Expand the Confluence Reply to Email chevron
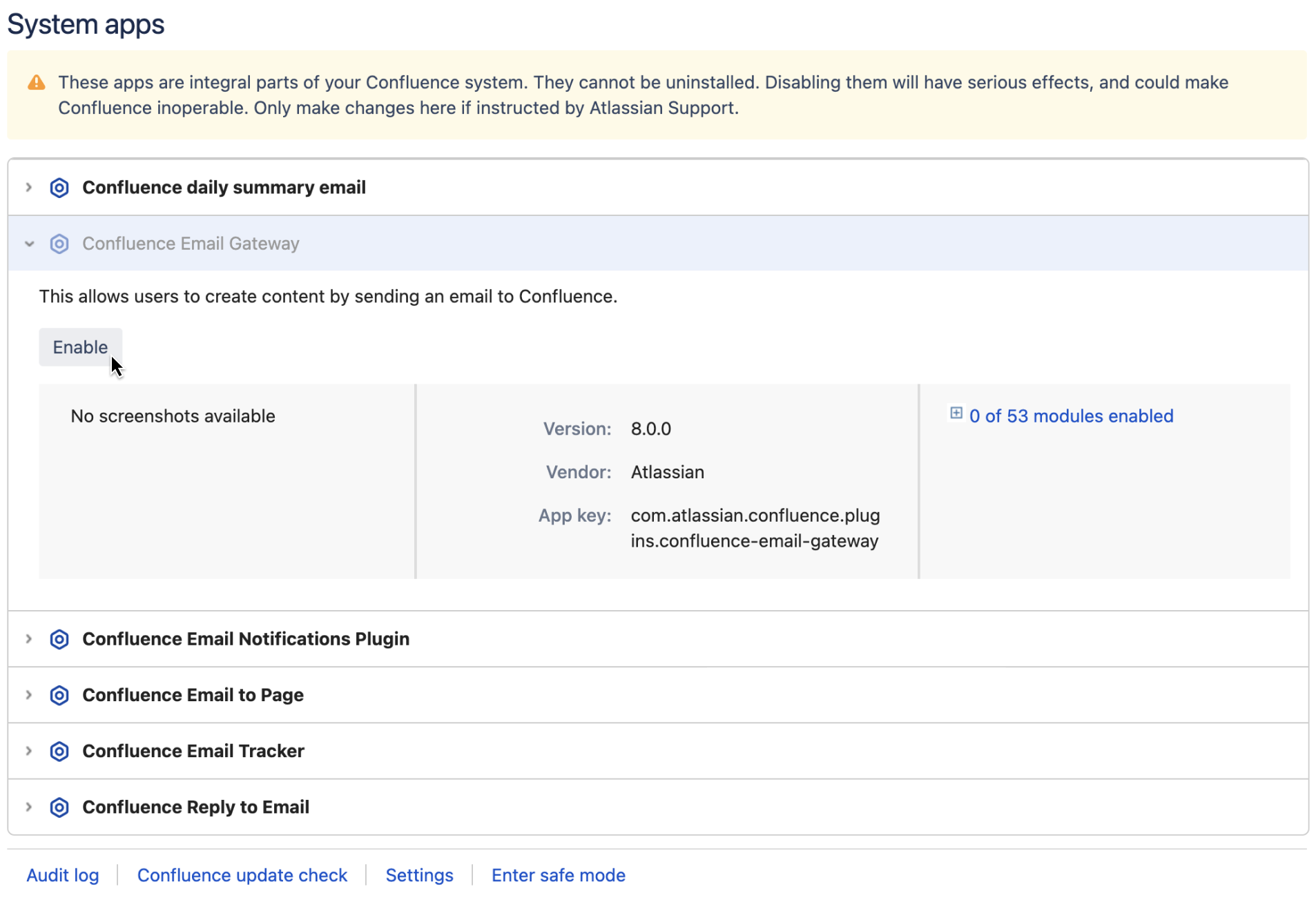The width and height of the screenshot is (1316, 900). pyautogui.click(x=29, y=807)
